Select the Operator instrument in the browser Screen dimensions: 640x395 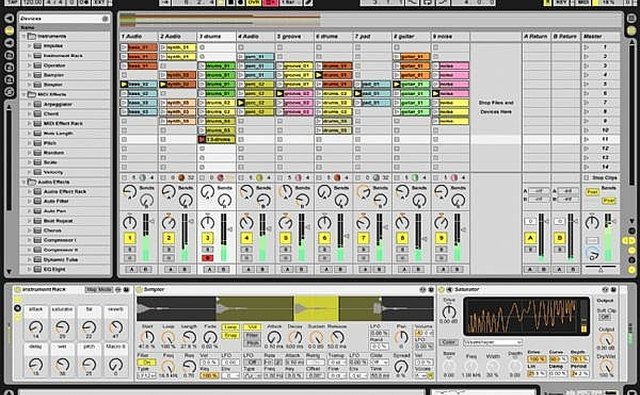tap(54, 65)
